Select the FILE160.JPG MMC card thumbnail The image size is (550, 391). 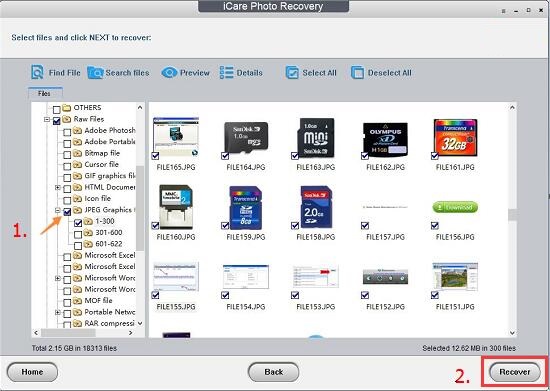click(176, 207)
